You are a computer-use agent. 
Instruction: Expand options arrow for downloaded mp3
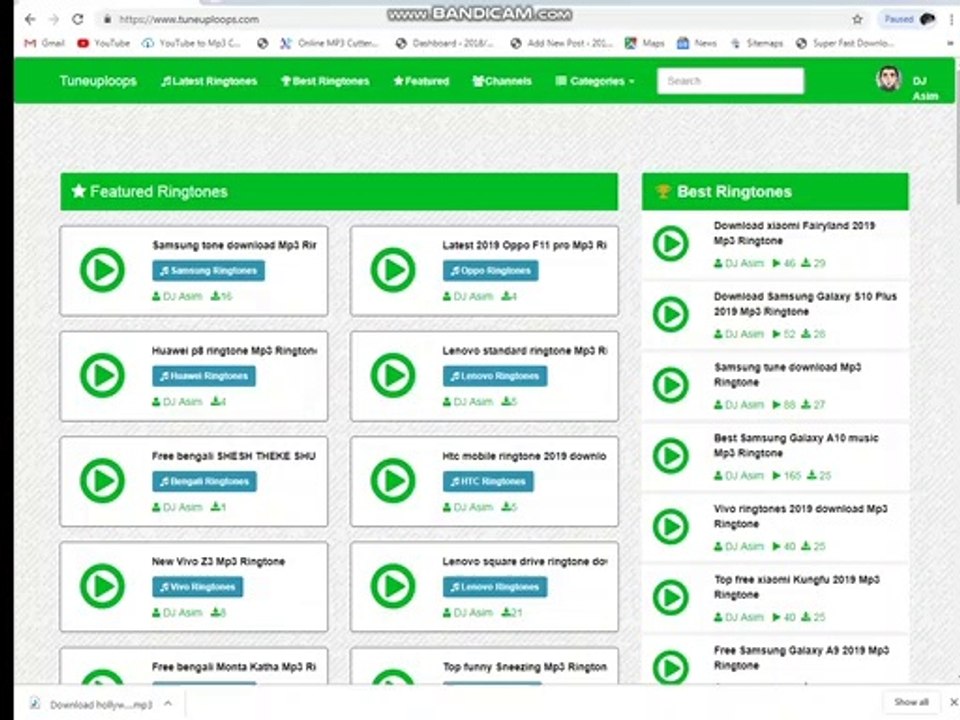[168, 704]
